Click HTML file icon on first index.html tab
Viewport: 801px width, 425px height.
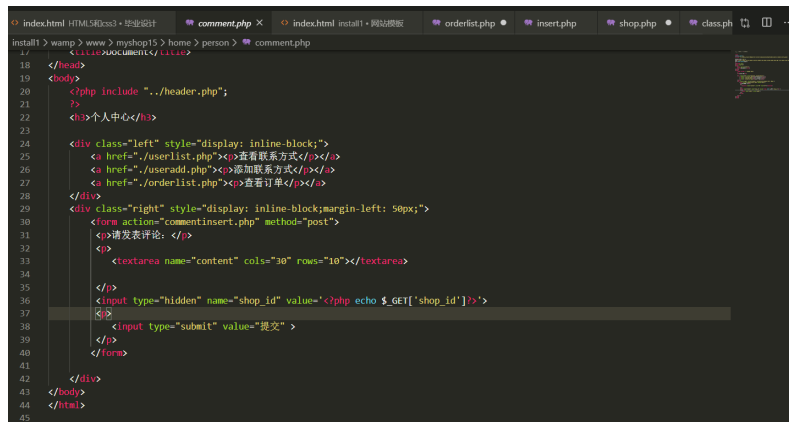pyautogui.click(x=15, y=23)
